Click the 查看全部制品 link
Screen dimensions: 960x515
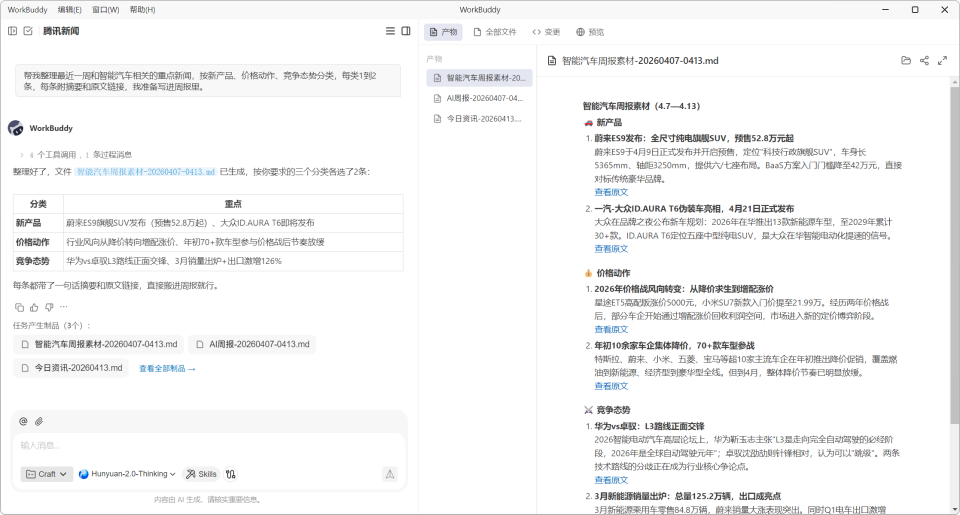pos(167,369)
